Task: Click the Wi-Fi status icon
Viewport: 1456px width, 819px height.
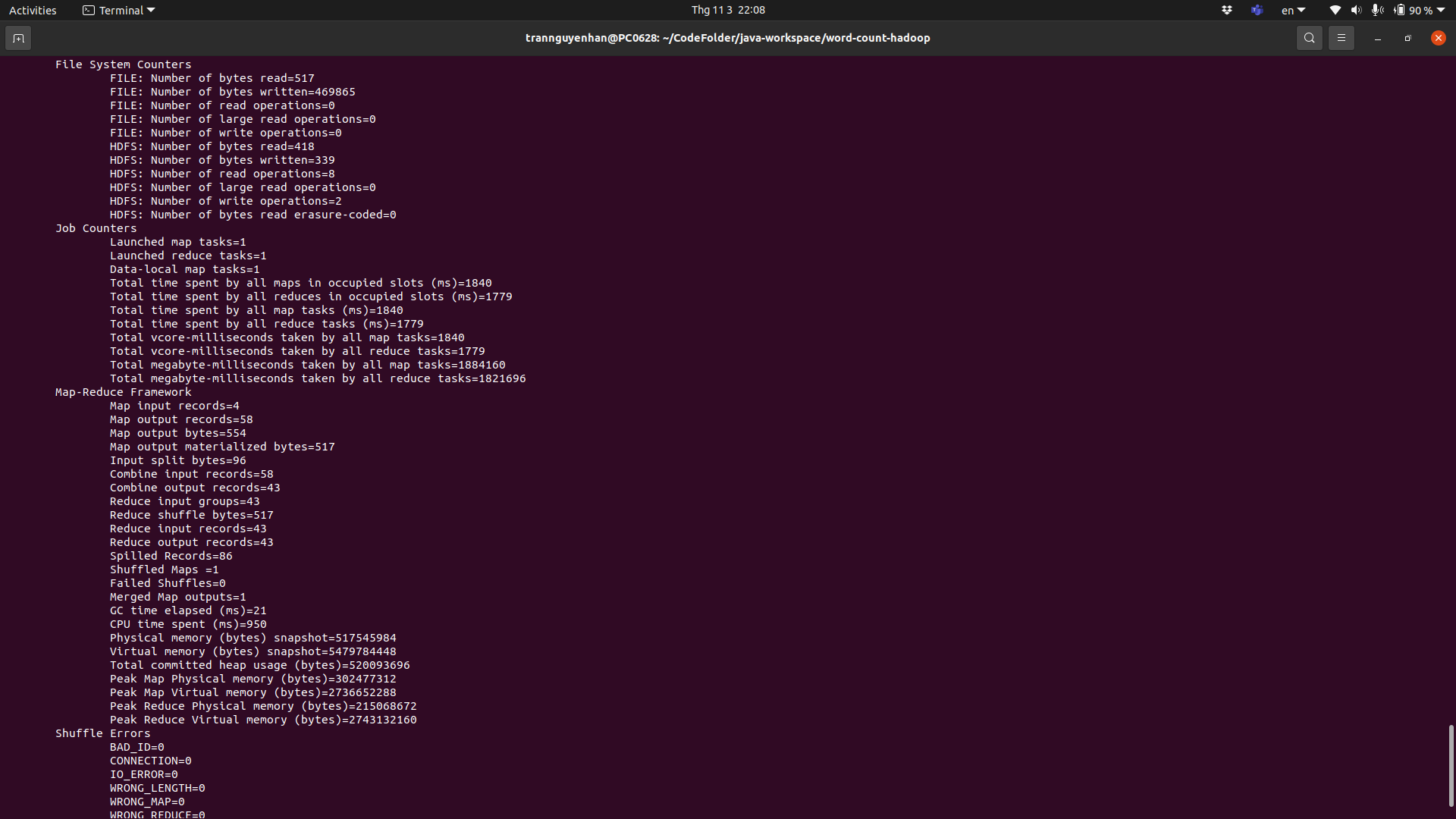Action: click(x=1335, y=10)
